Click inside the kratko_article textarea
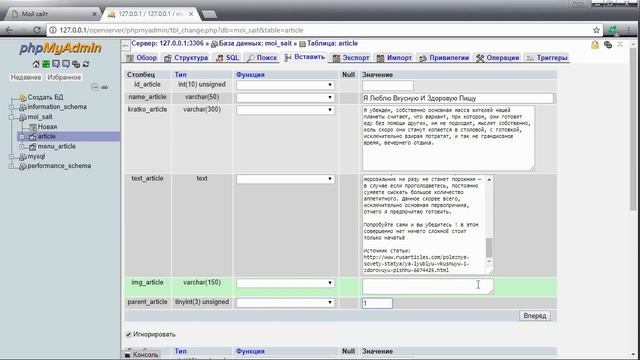This screenshot has height=360, width=640. click(448, 138)
